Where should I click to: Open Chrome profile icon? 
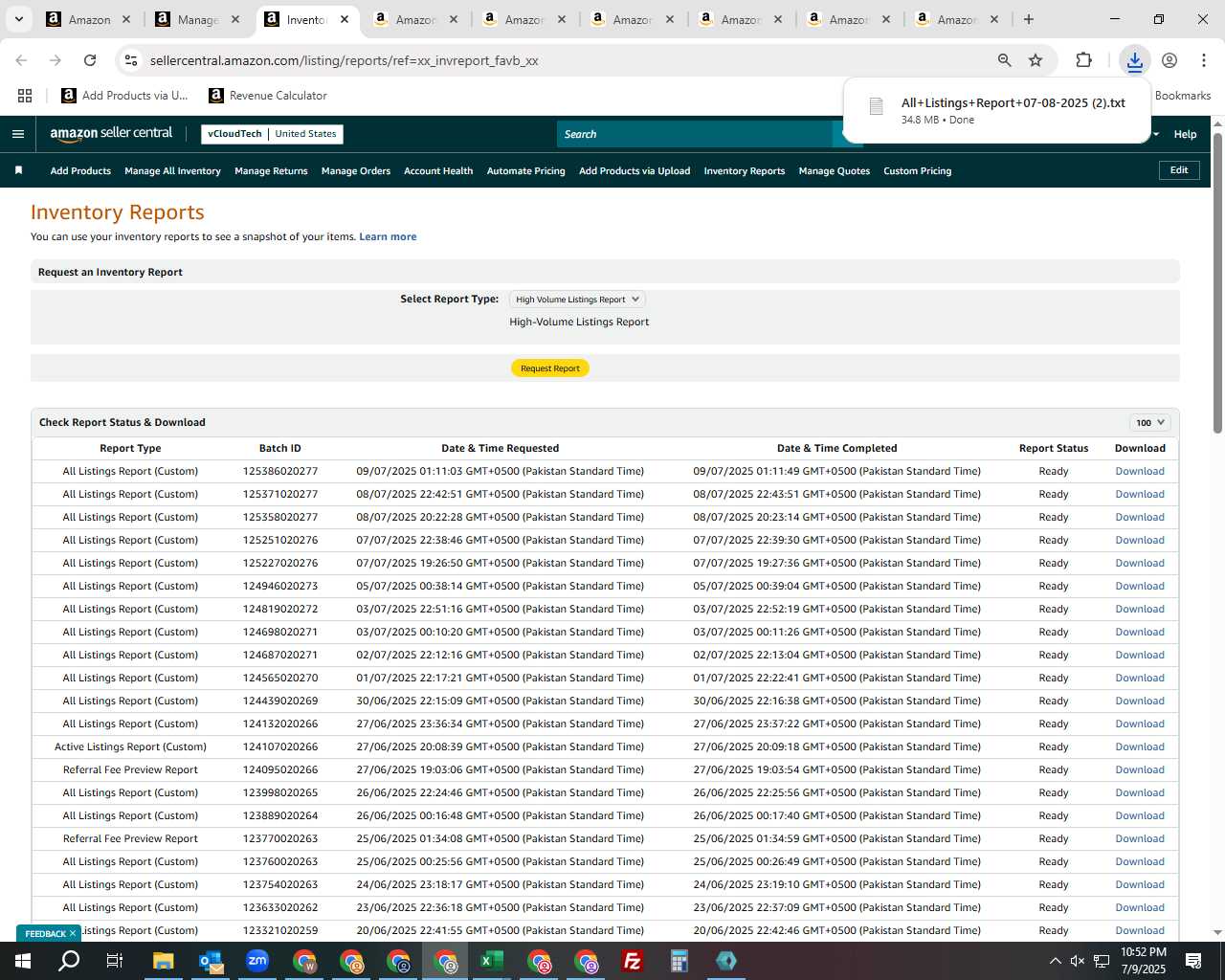[1169, 60]
